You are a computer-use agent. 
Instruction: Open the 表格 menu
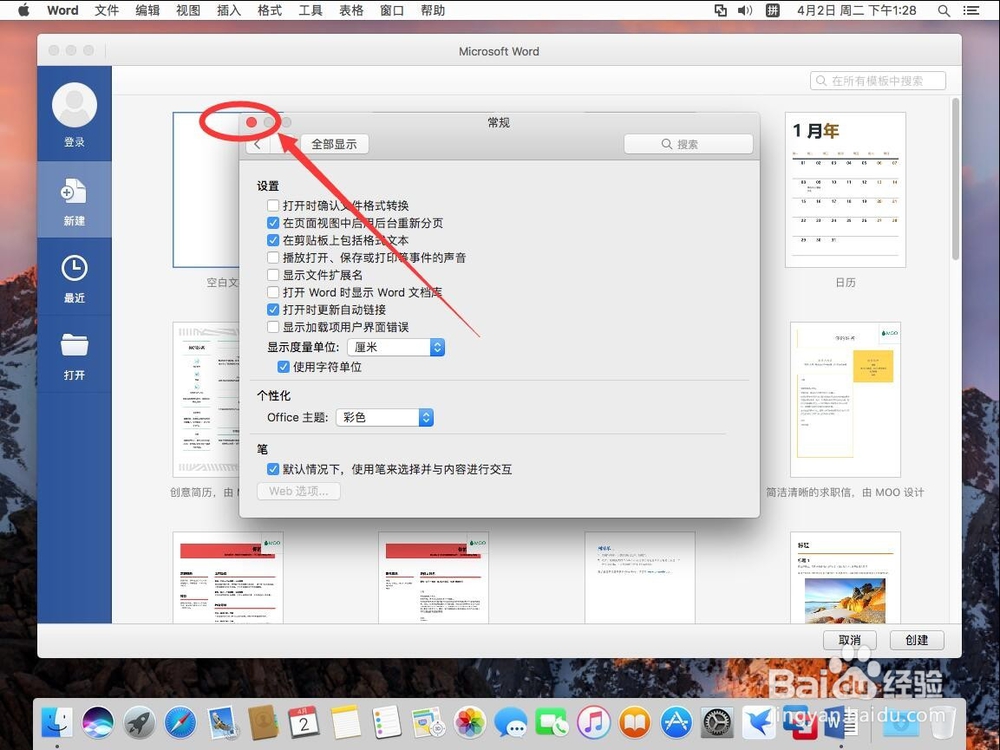point(351,10)
